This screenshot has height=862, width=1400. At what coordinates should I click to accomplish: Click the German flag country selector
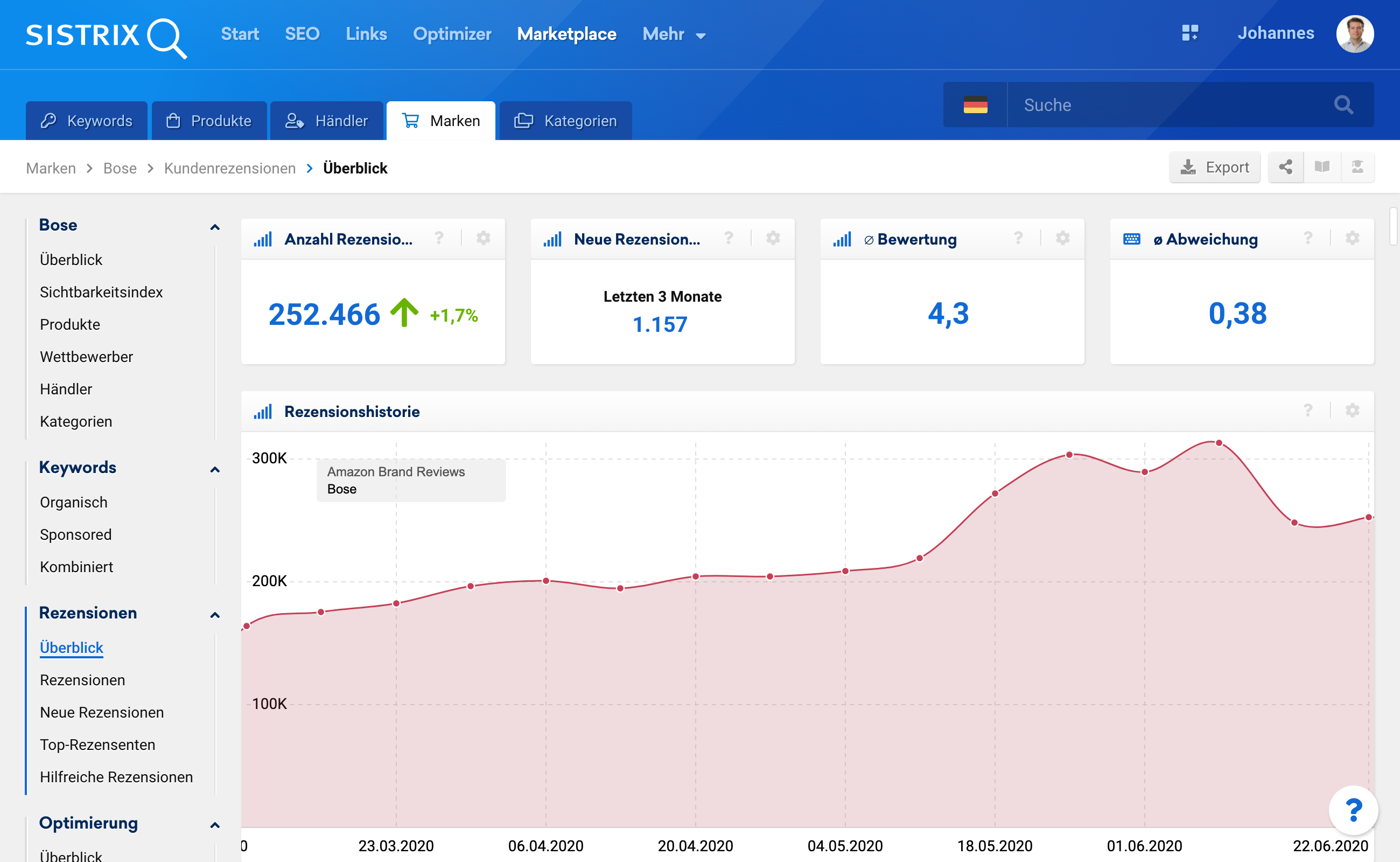(x=975, y=105)
